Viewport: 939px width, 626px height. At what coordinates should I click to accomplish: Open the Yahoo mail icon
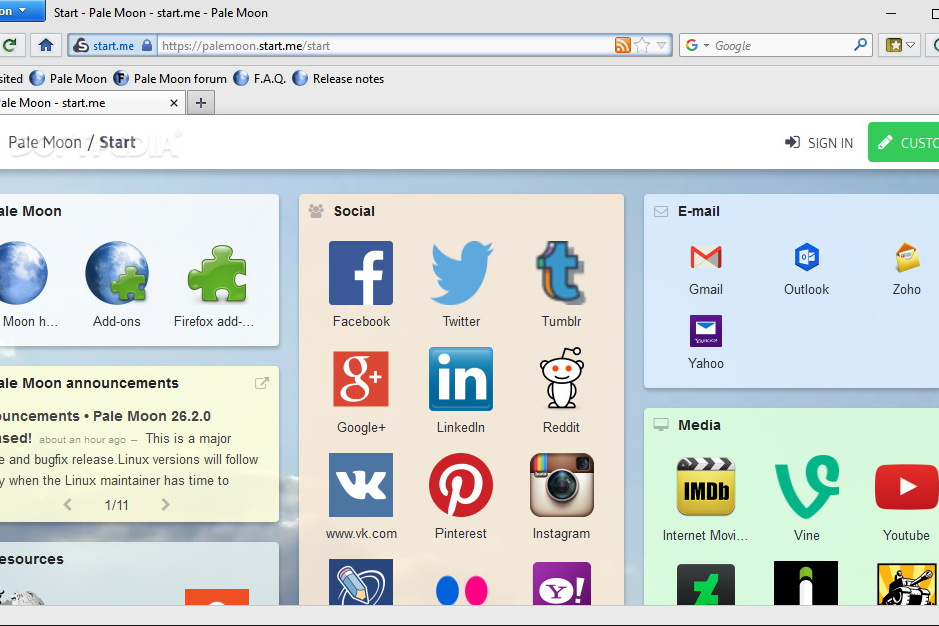point(706,331)
